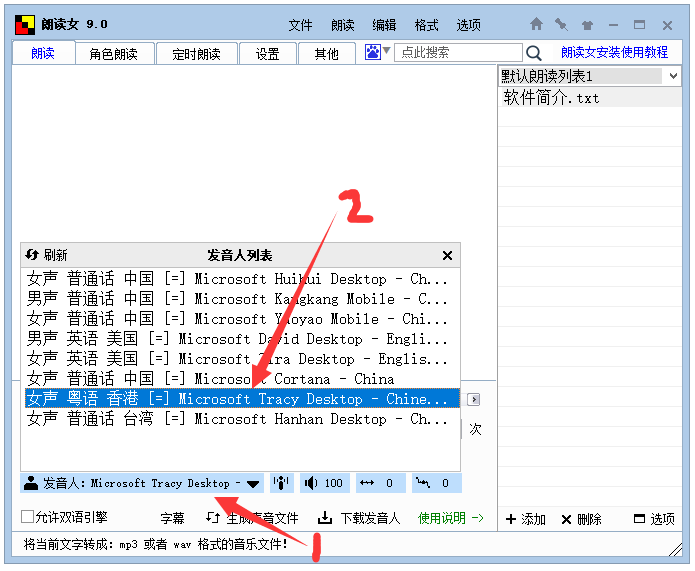
Task: Click the pitch control showing 0
Action: pos(437,483)
